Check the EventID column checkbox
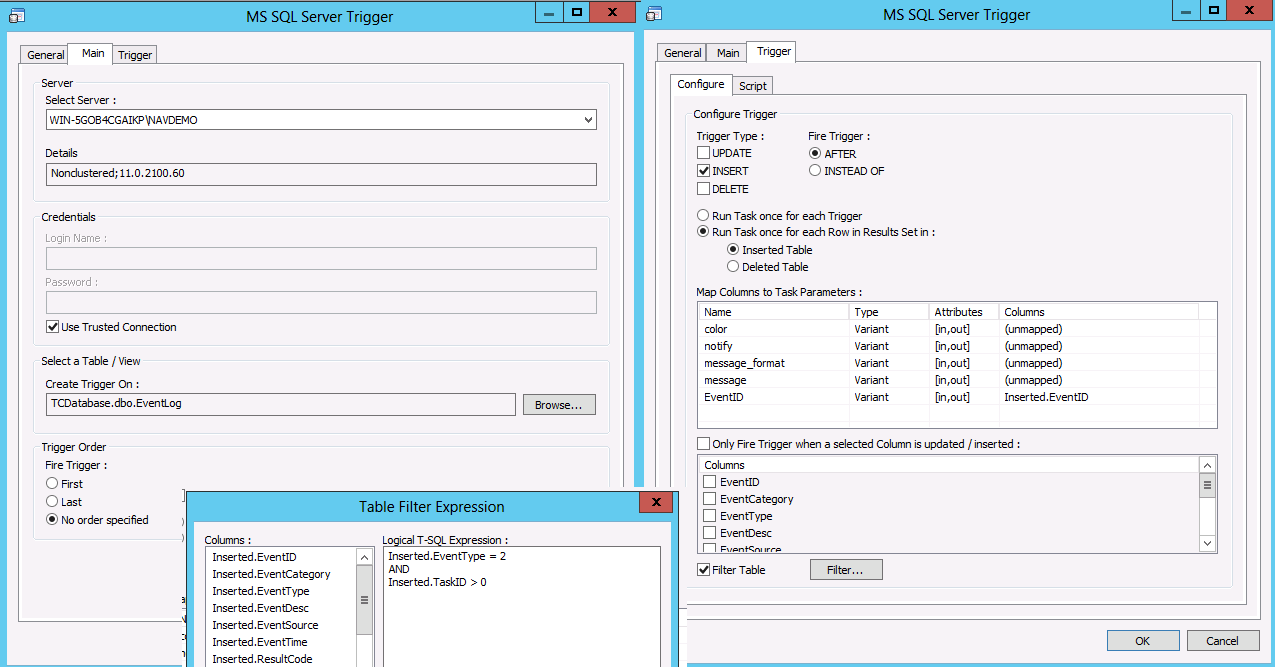 (709, 482)
